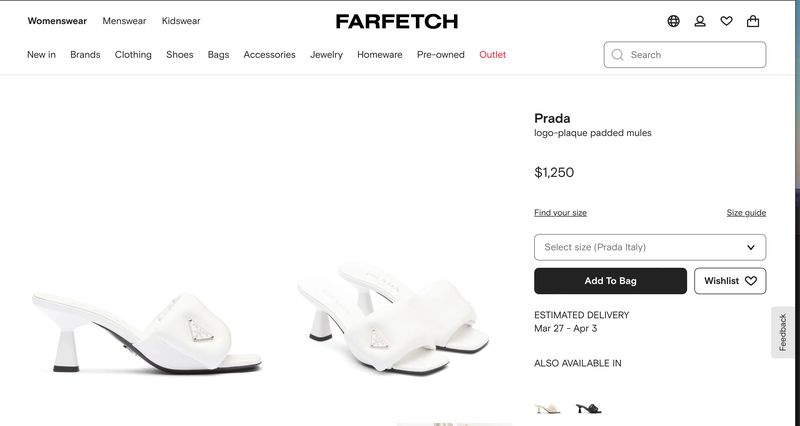
Task: Open the shopping bag icon
Action: click(753, 21)
